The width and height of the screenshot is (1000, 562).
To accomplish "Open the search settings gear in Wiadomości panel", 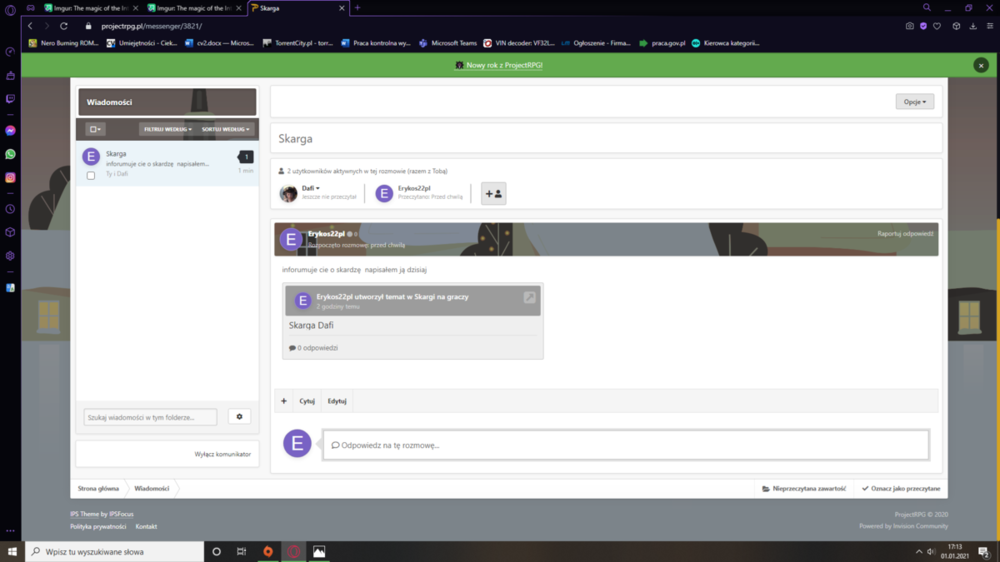I will (x=239, y=417).
